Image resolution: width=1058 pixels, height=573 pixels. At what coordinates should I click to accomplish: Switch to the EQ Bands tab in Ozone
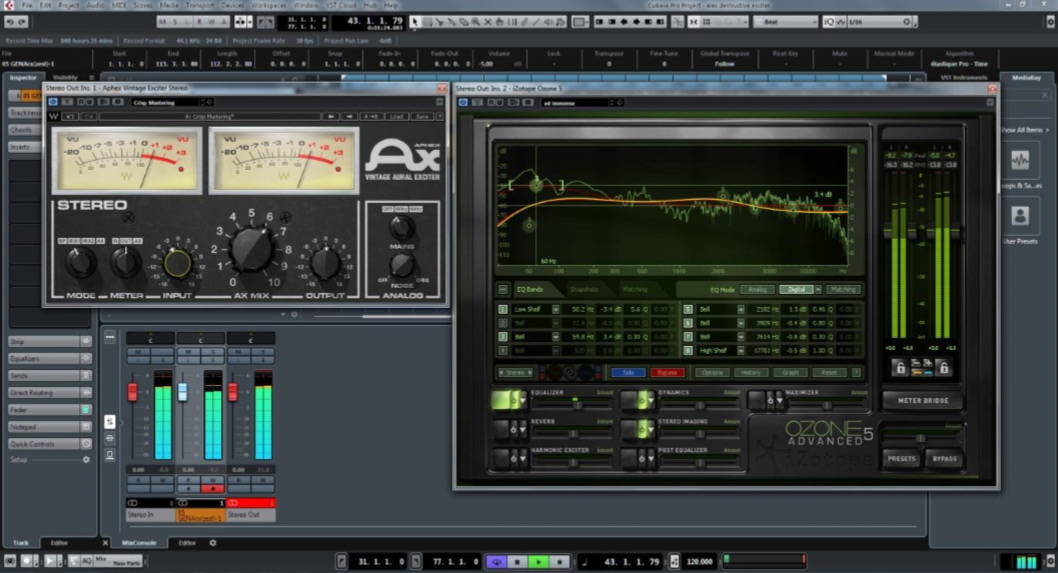point(530,290)
